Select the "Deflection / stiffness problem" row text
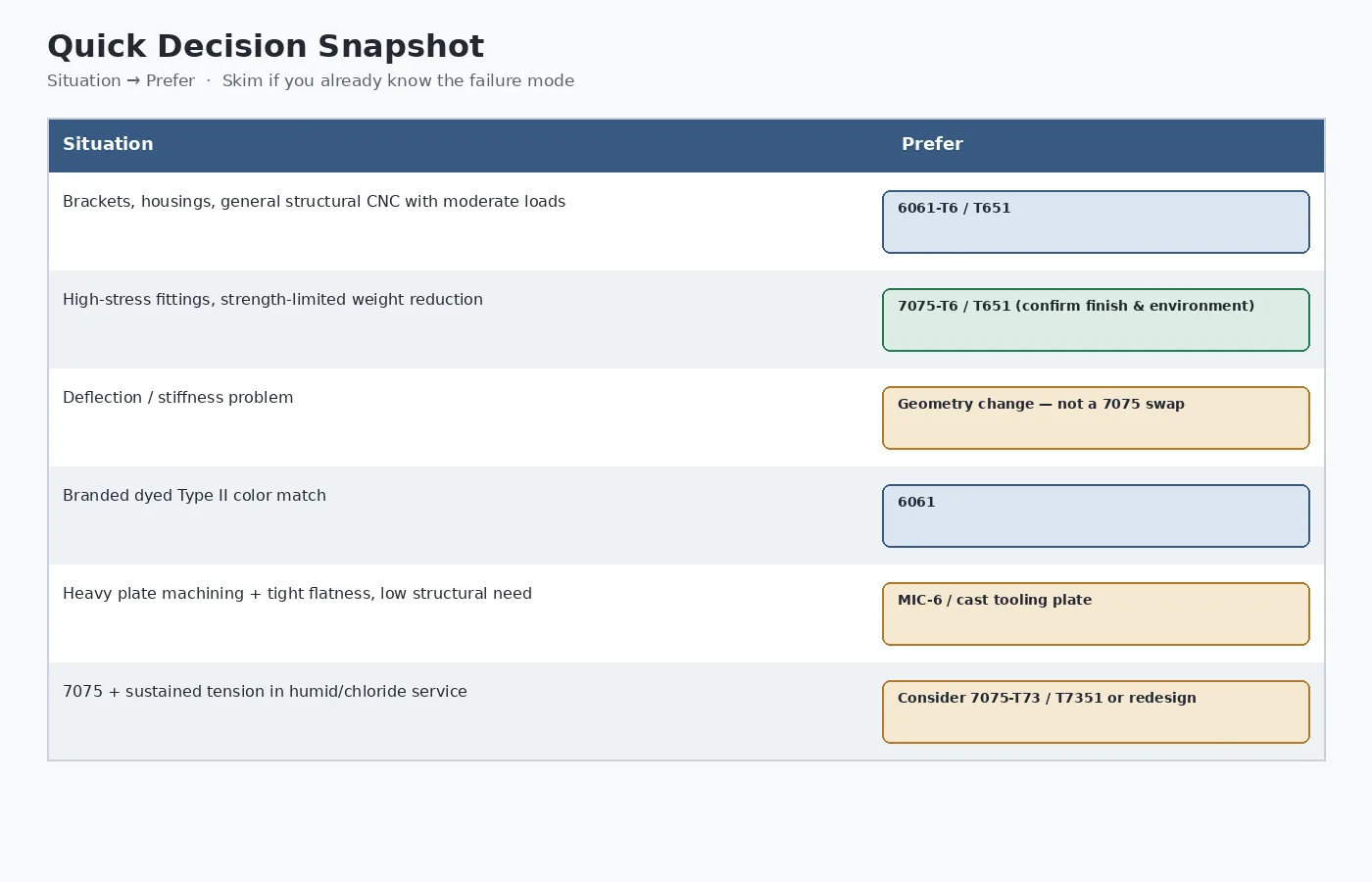 coord(177,398)
